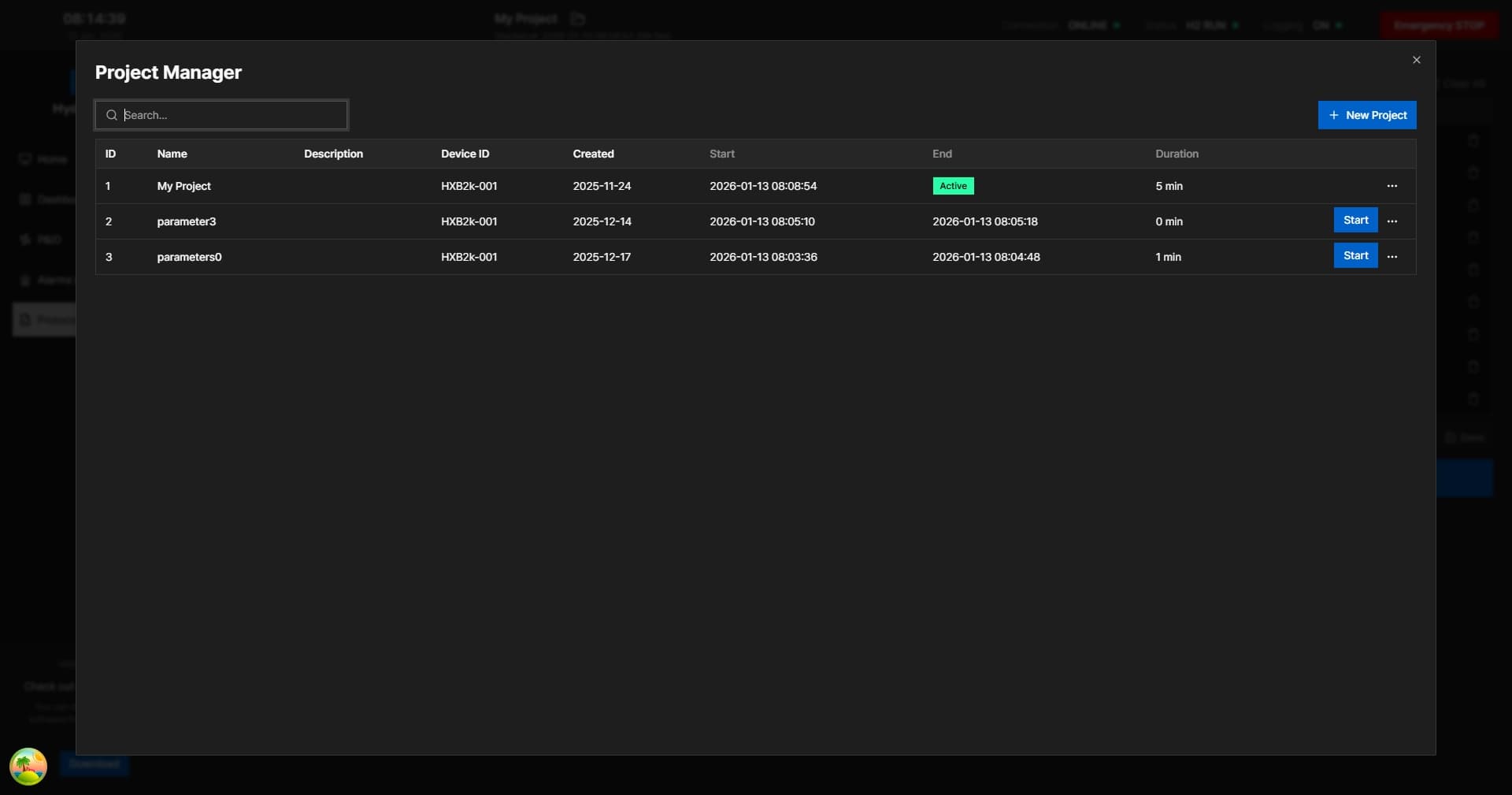This screenshot has width=1512, height=795.
Task: Start the parameters0 project
Action: (x=1354, y=256)
